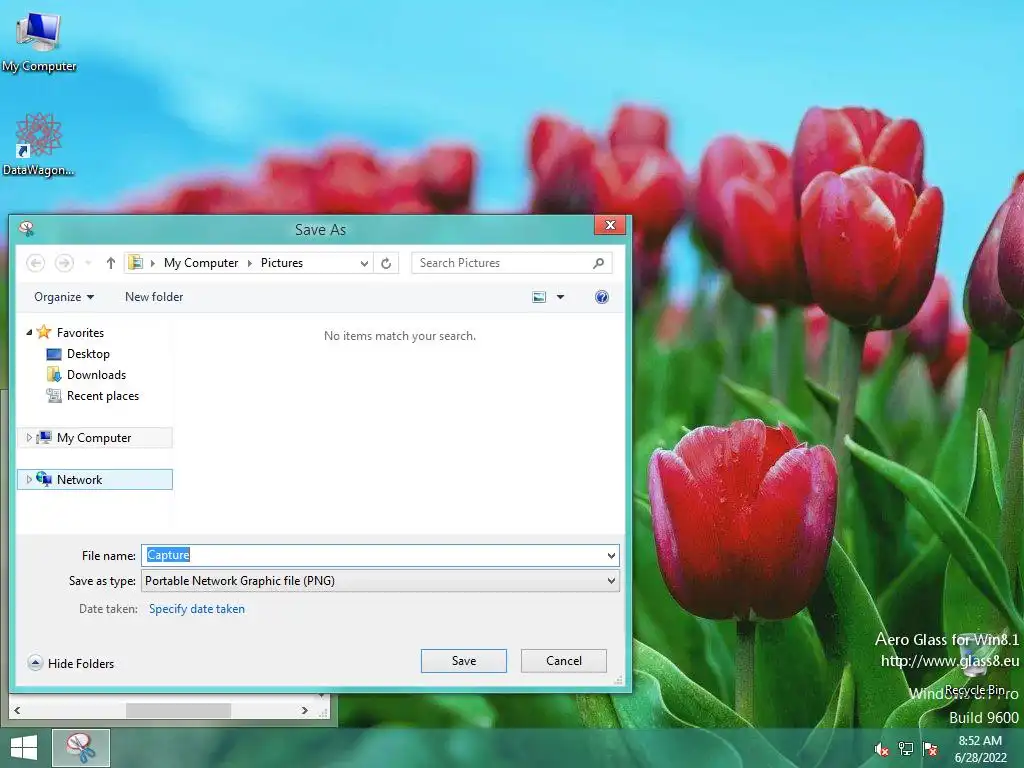The image size is (1024, 768).
Task: Click the network tray icon
Action: pyautogui.click(x=906, y=749)
